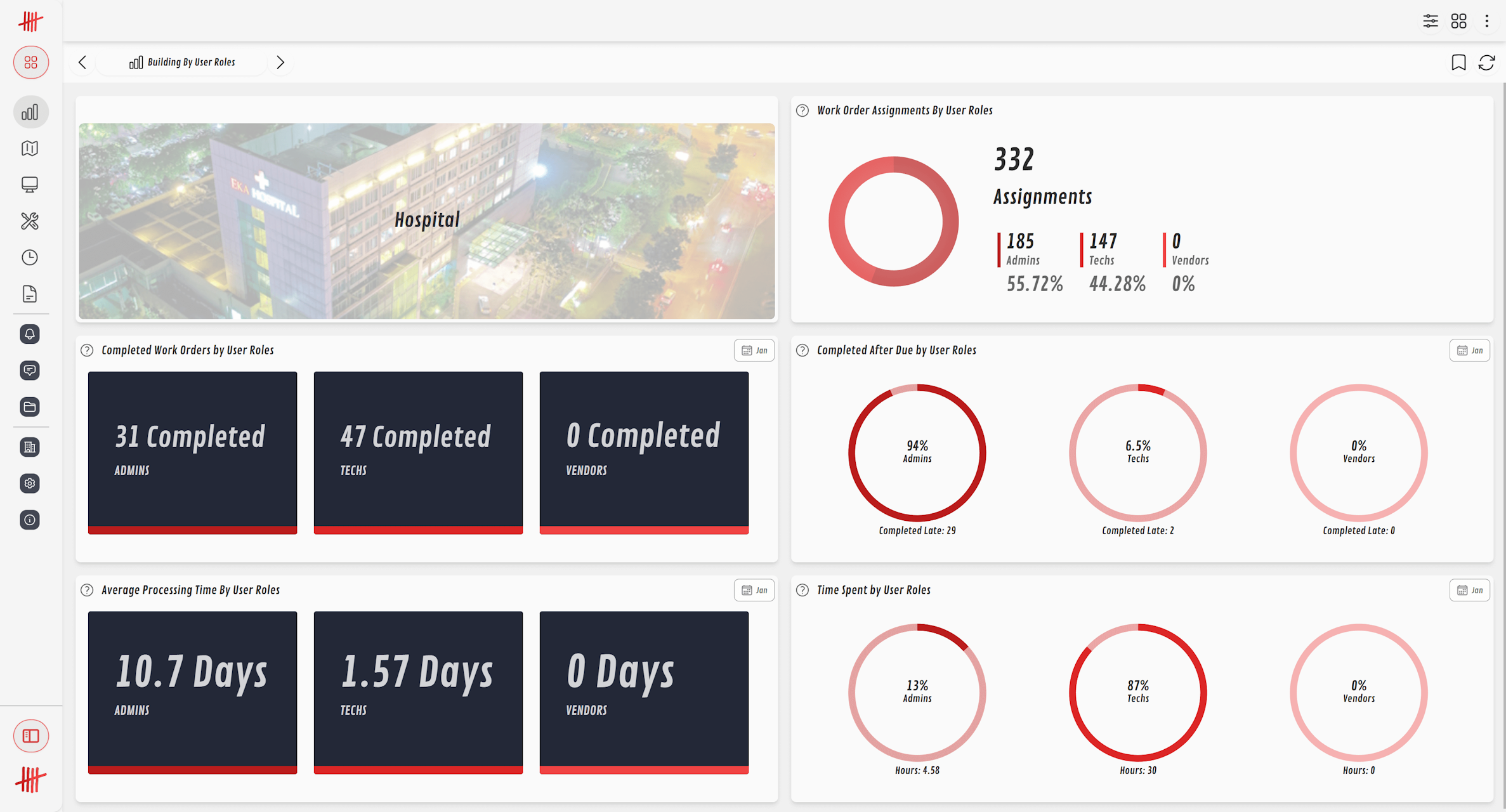Open the gear settings sidebar icon
1506x812 pixels.
pos(30,483)
